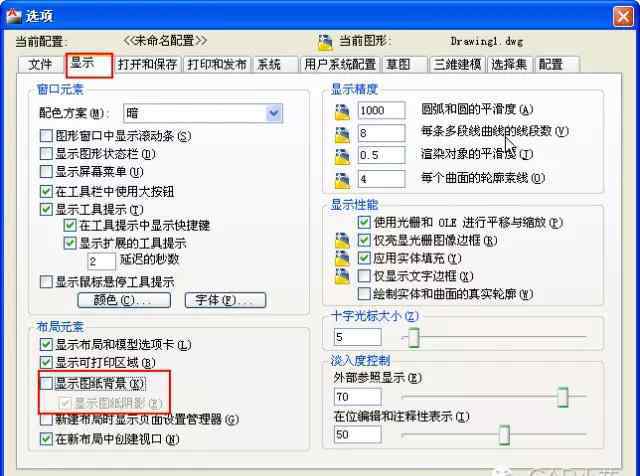Click the drawing icon beside 每条多段线曲线的线段数
This screenshot has height=476, width=640.
point(342,134)
